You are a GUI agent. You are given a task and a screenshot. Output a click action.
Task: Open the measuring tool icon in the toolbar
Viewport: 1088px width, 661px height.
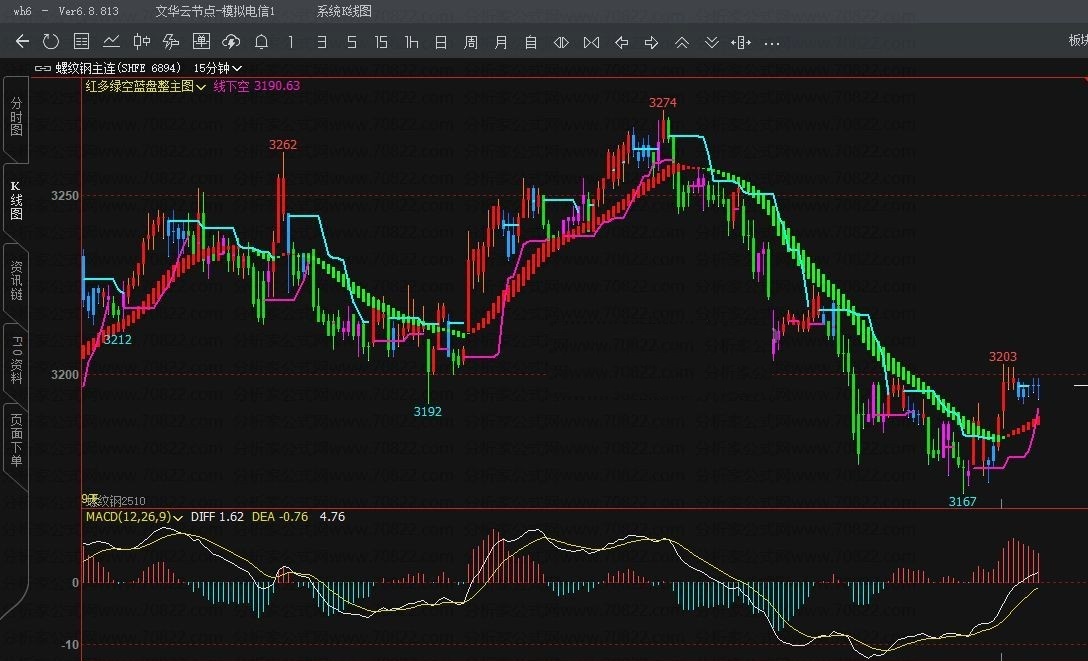[741, 43]
